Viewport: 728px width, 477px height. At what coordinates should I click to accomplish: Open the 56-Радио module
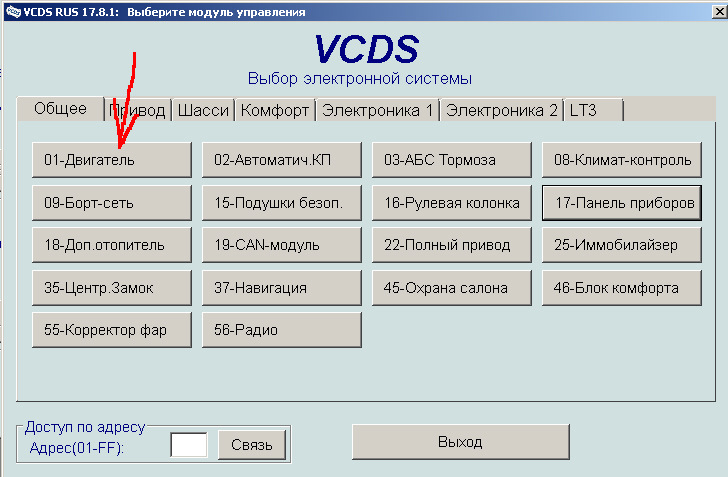click(x=282, y=330)
